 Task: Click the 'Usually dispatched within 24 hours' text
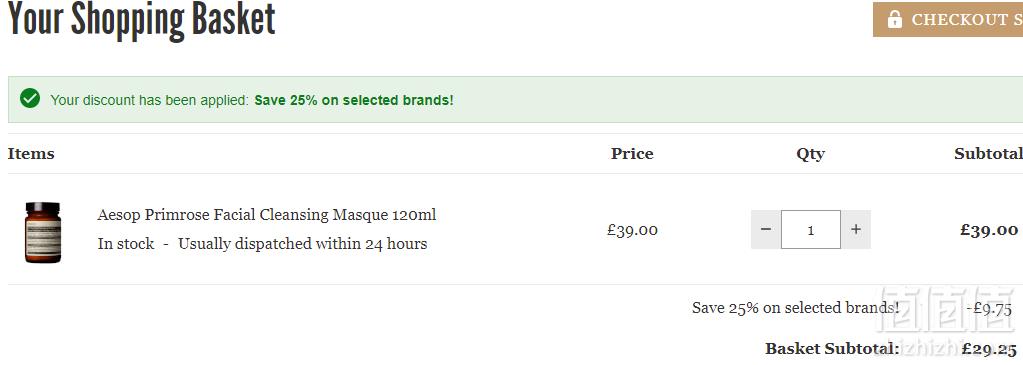point(303,244)
